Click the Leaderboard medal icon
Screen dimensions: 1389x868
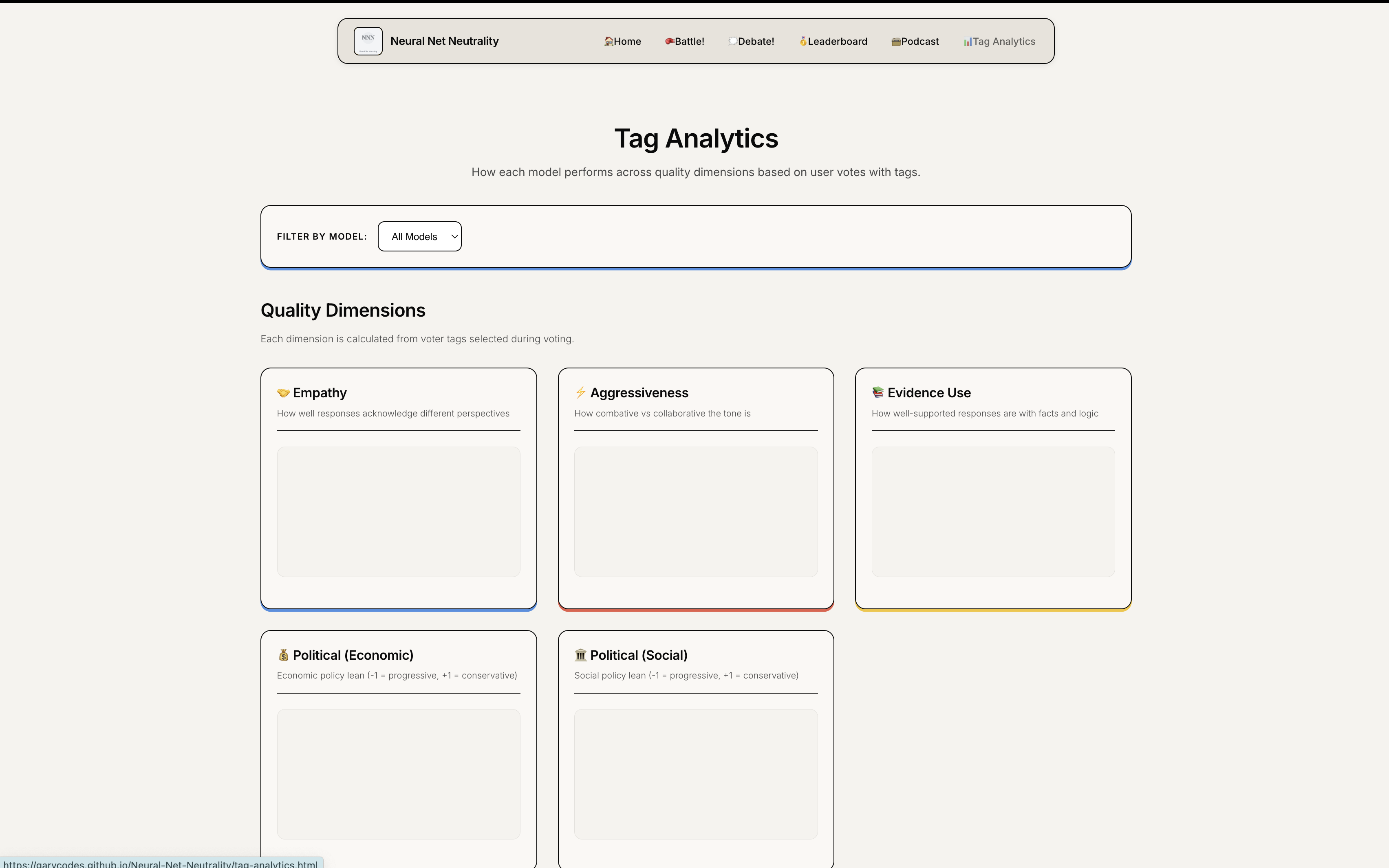[x=803, y=41]
